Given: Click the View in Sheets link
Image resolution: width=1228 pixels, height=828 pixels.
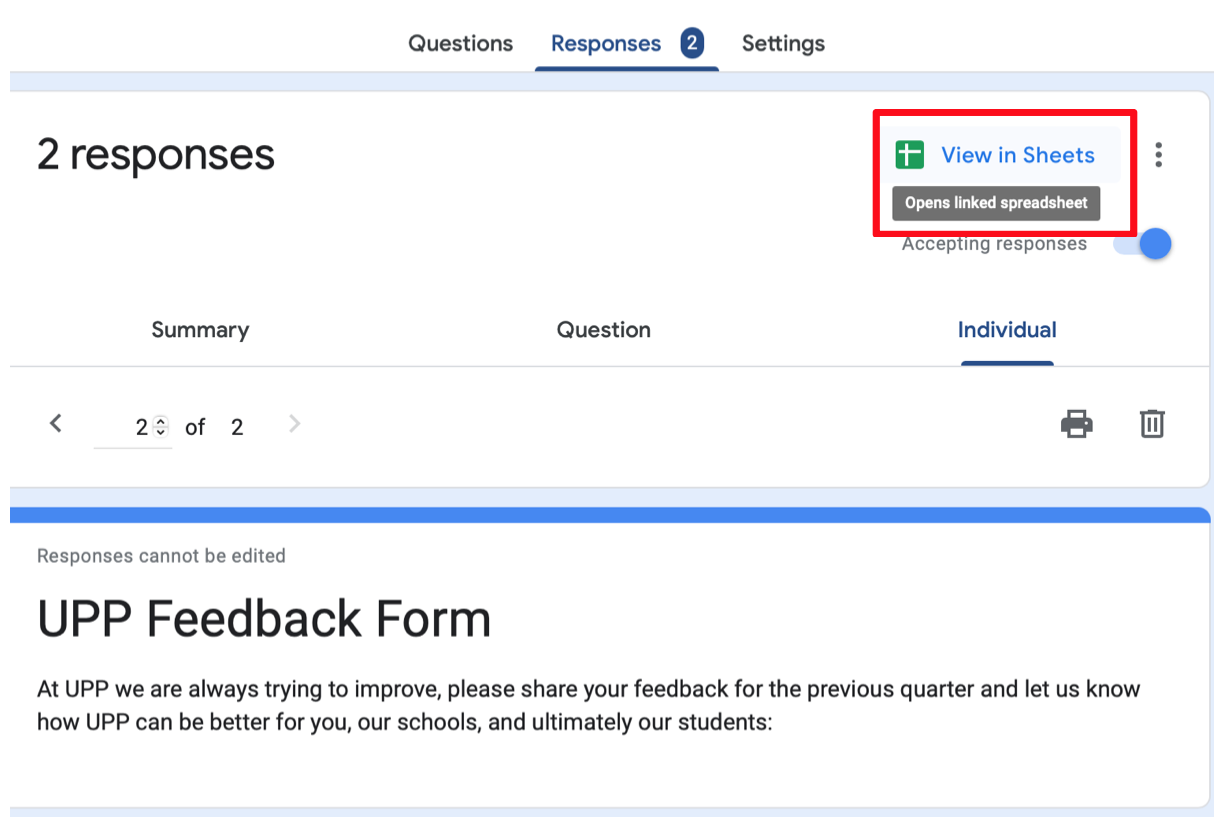Looking at the screenshot, I should (x=1018, y=155).
